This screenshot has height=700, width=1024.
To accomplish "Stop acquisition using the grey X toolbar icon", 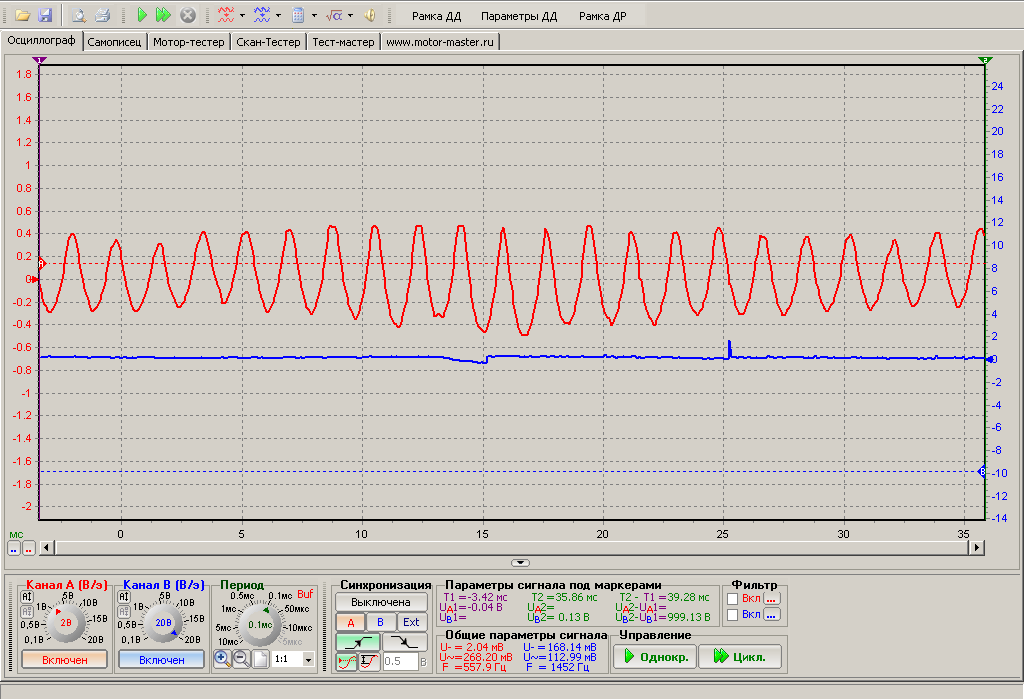I will [x=187, y=16].
